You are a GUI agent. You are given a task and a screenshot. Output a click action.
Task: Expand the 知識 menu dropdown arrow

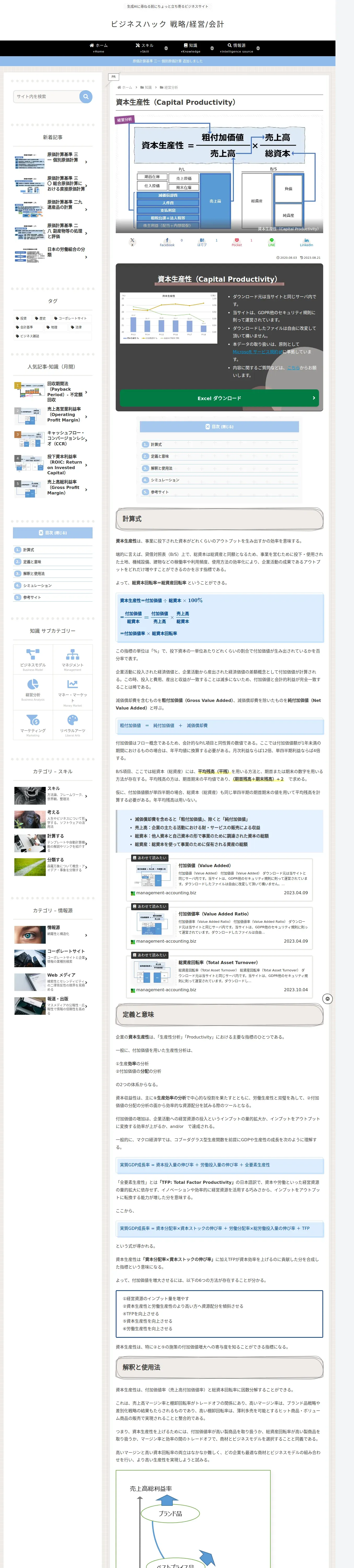point(212,48)
